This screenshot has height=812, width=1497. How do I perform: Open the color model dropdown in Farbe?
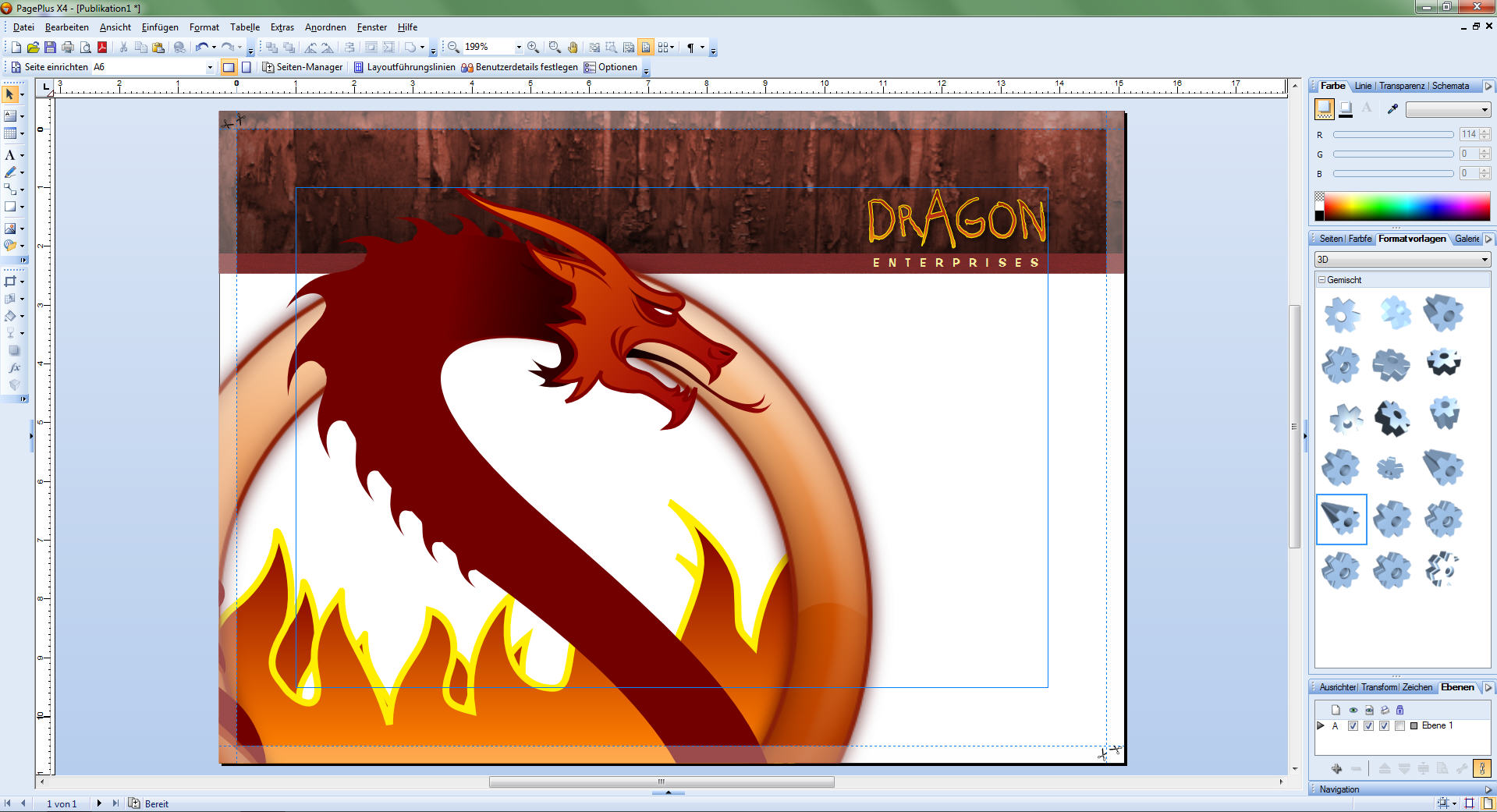(x=1449, y=109)
